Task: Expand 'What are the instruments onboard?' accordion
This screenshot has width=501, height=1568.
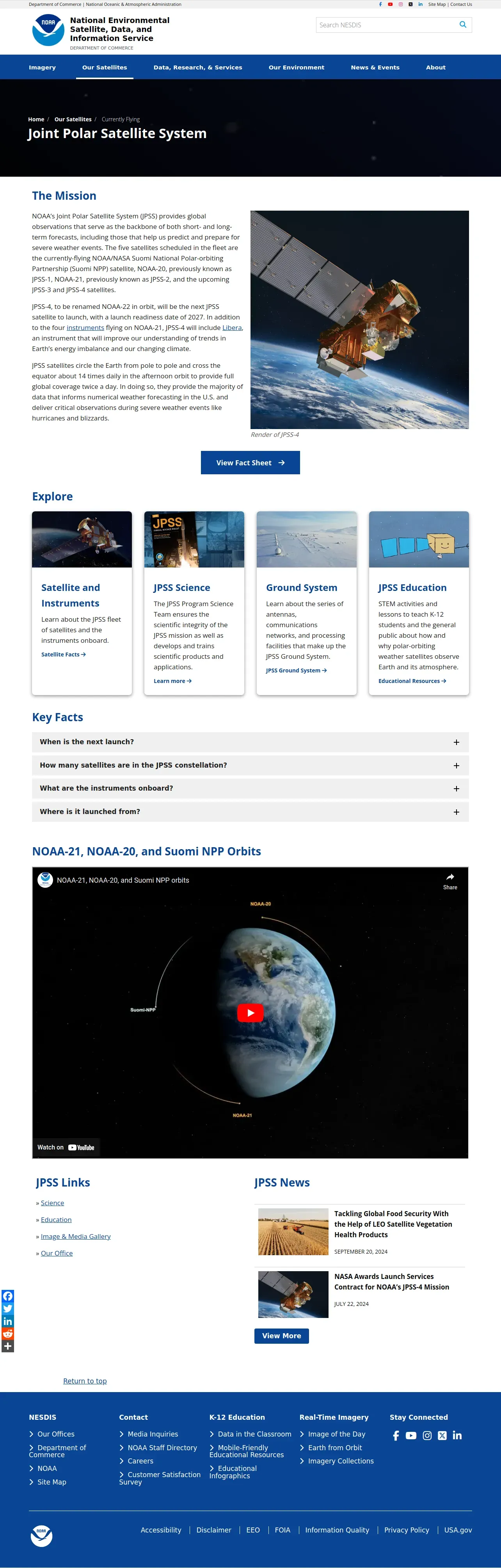Action: coord(250,788)
